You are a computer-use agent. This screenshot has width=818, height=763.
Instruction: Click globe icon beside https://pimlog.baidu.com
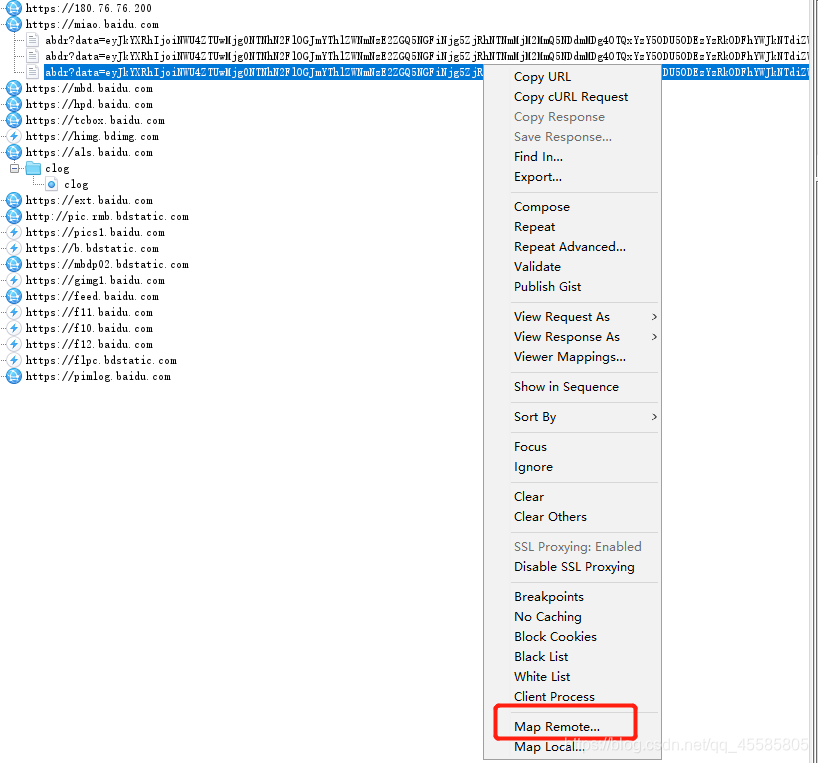point(14,376)
